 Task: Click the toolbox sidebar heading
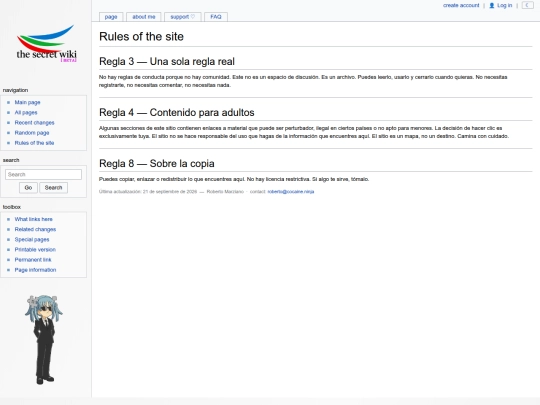[12, 207]
